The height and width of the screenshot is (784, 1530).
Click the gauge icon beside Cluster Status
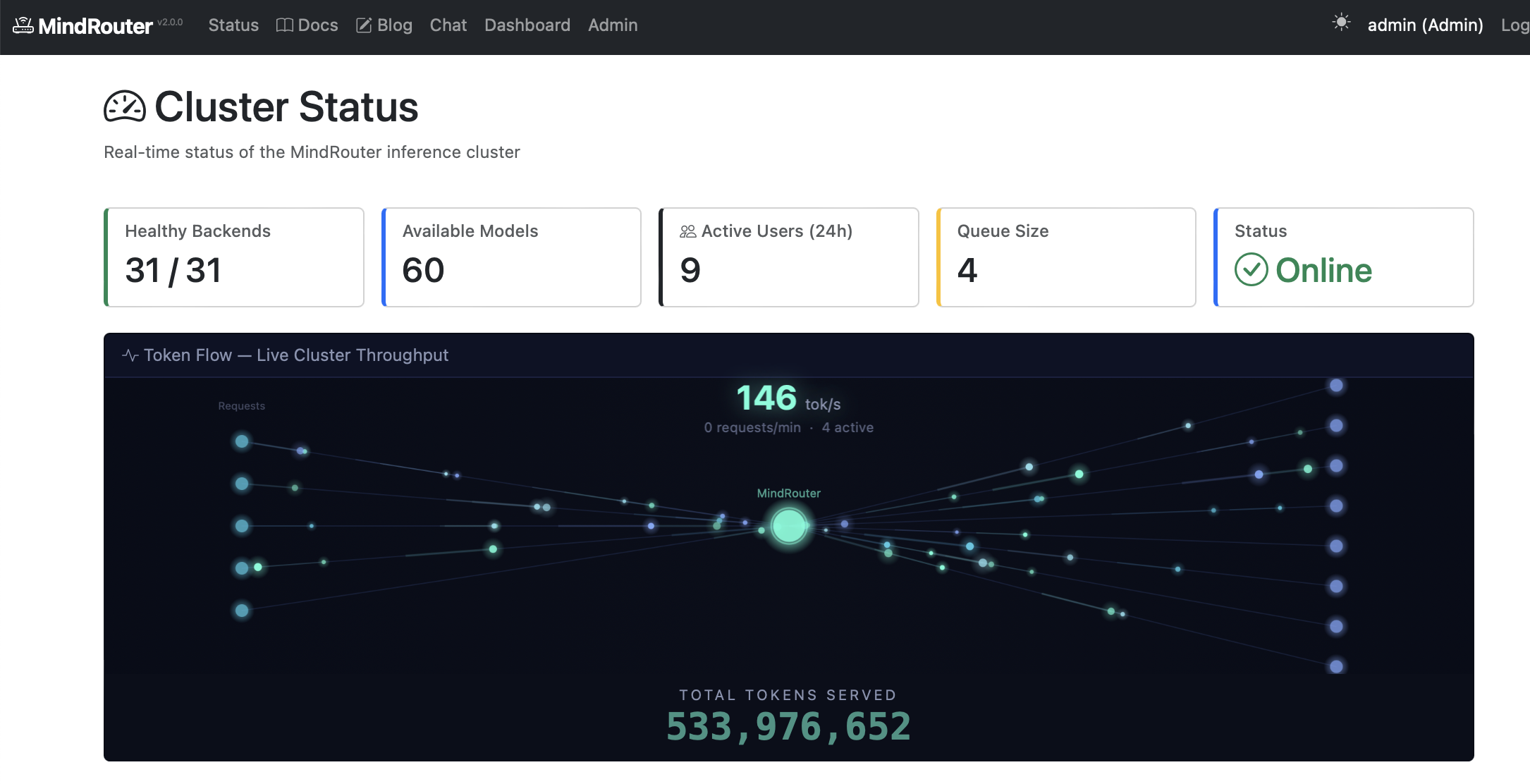tap(126, 107)
